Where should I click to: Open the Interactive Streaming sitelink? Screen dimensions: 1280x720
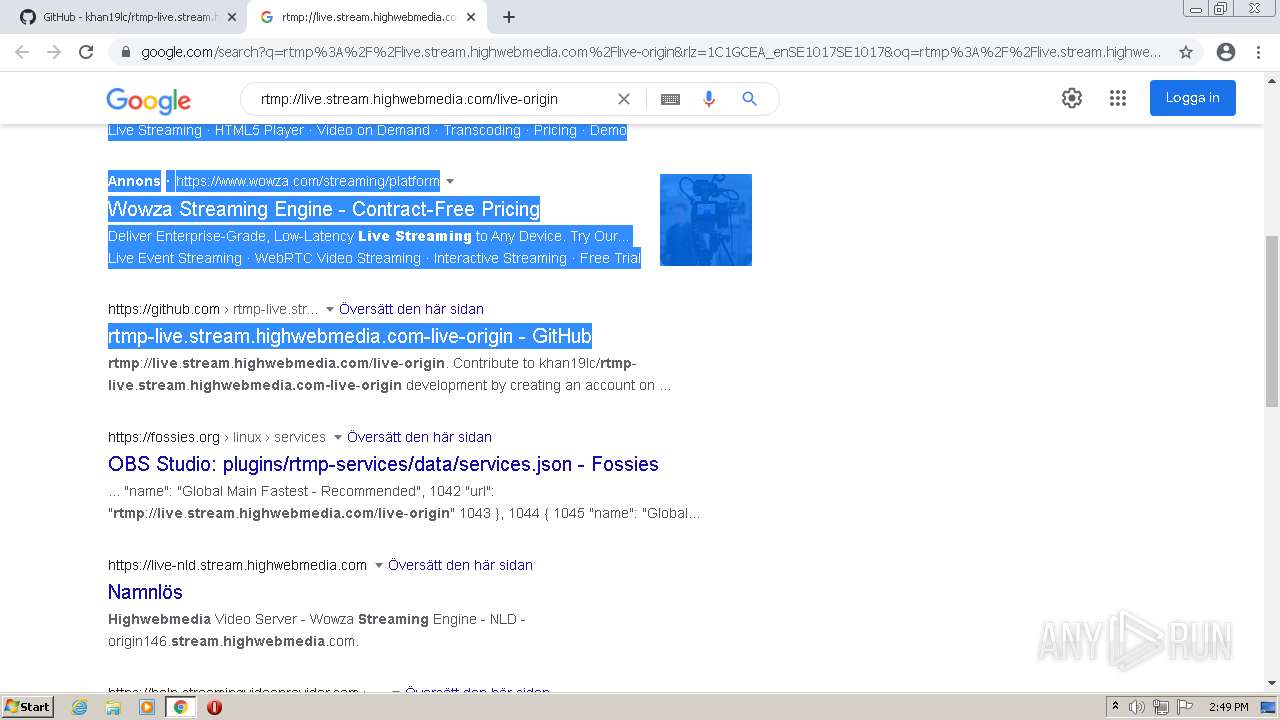500,258
